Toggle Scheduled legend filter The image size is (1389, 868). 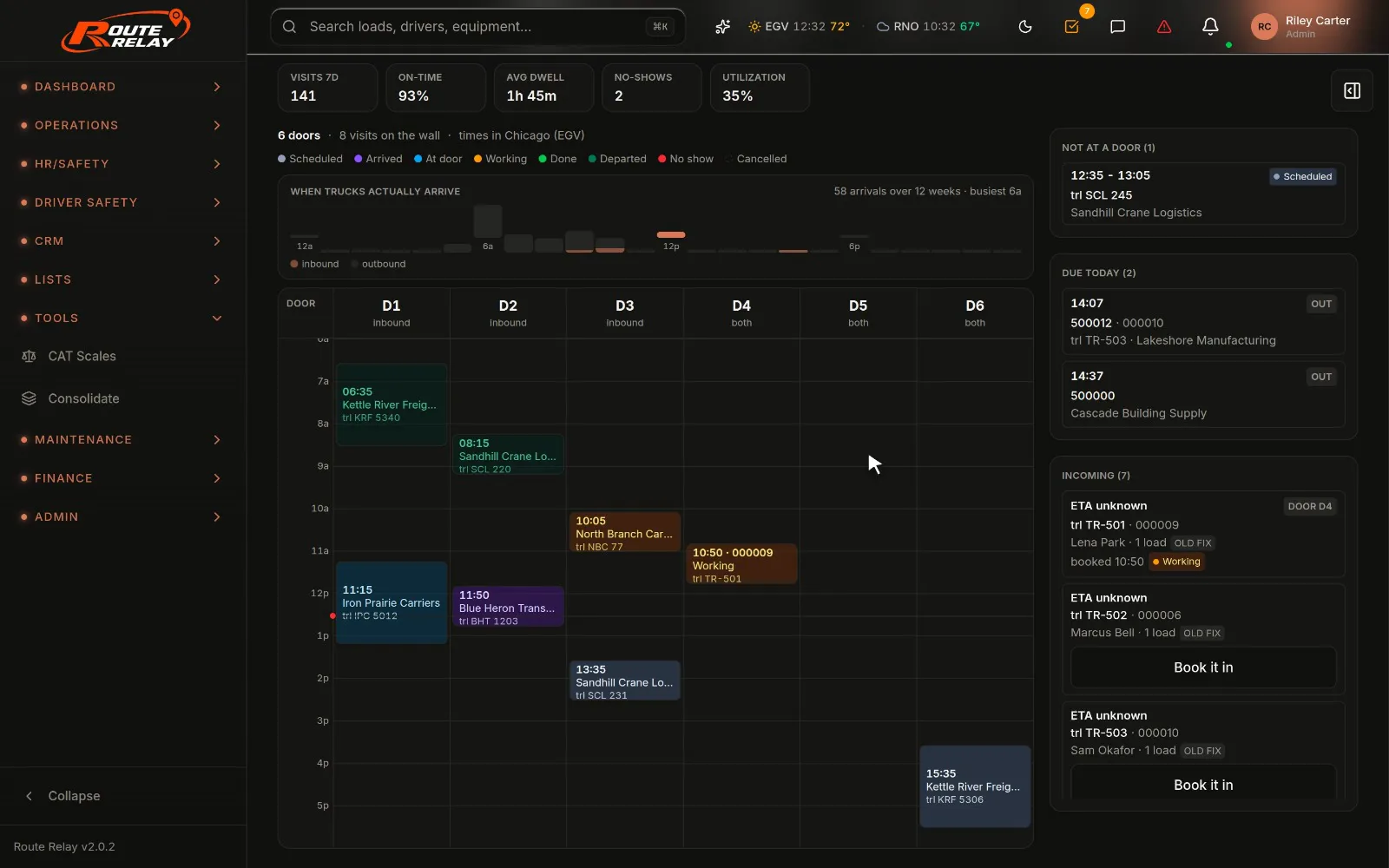pos(310,159)
